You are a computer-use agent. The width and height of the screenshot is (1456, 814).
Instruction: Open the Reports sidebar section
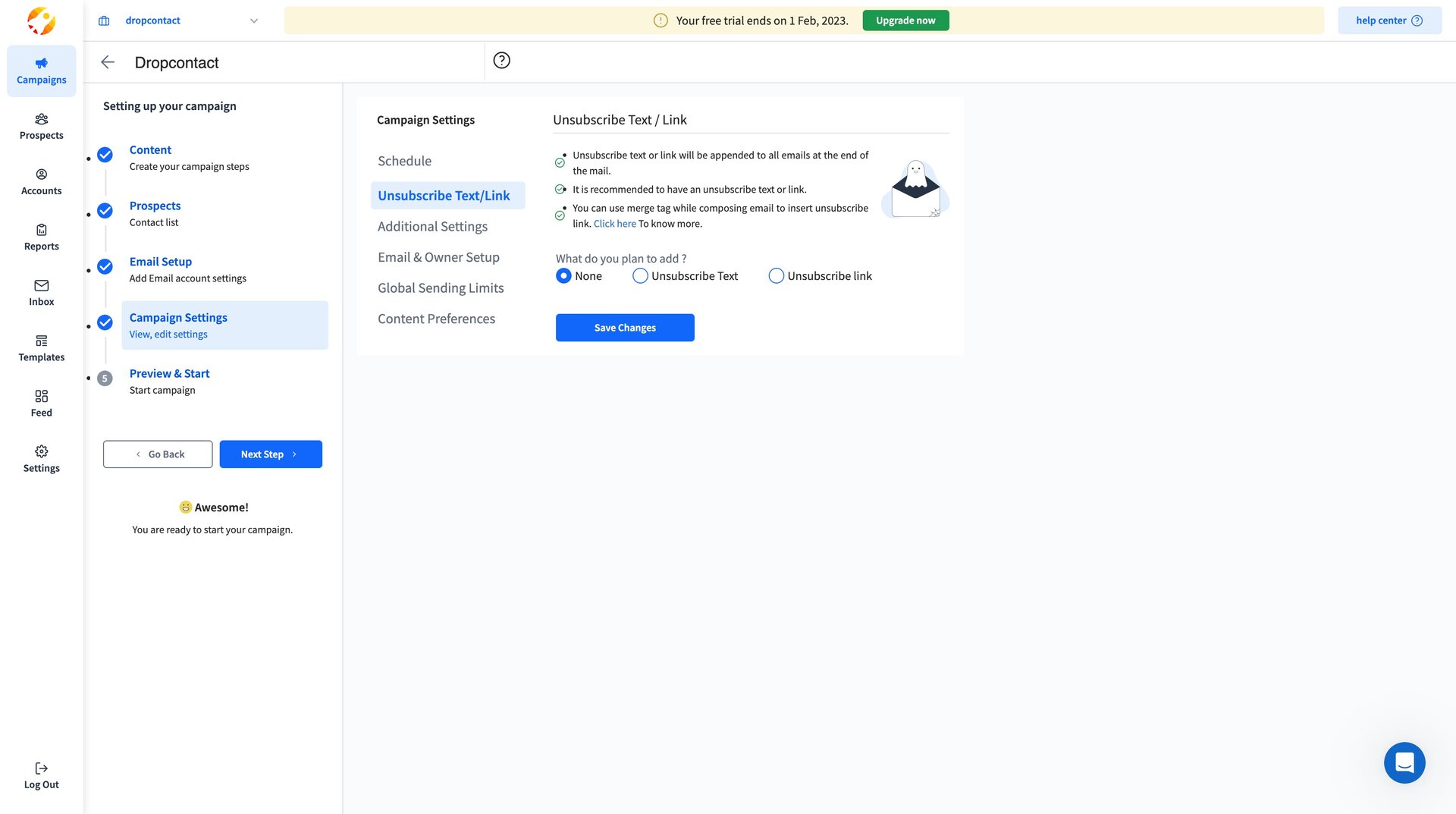(41, 237)
